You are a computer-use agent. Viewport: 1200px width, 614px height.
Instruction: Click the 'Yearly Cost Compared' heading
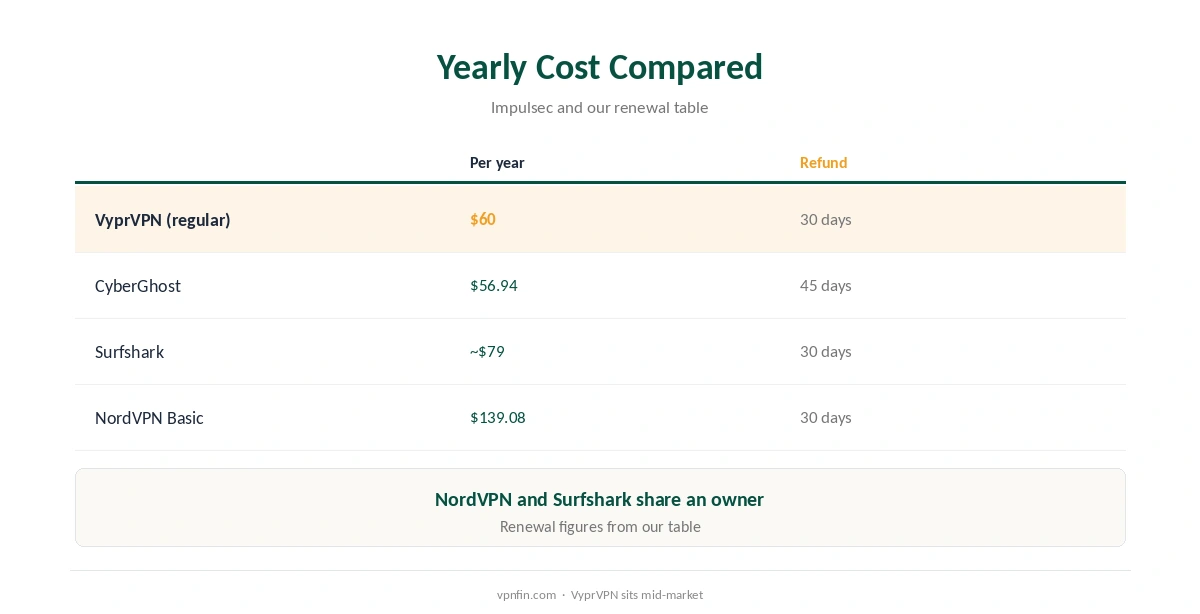click(x=600, y=67)
